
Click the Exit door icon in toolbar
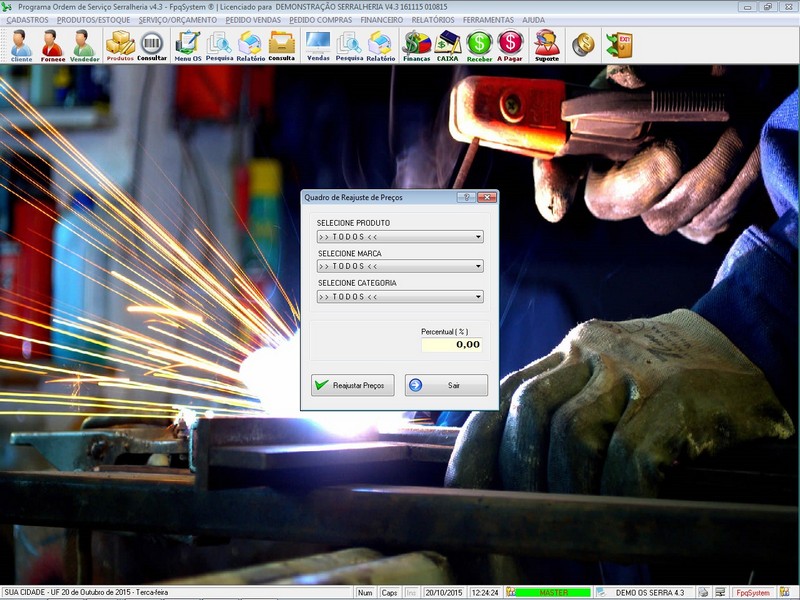619,45
